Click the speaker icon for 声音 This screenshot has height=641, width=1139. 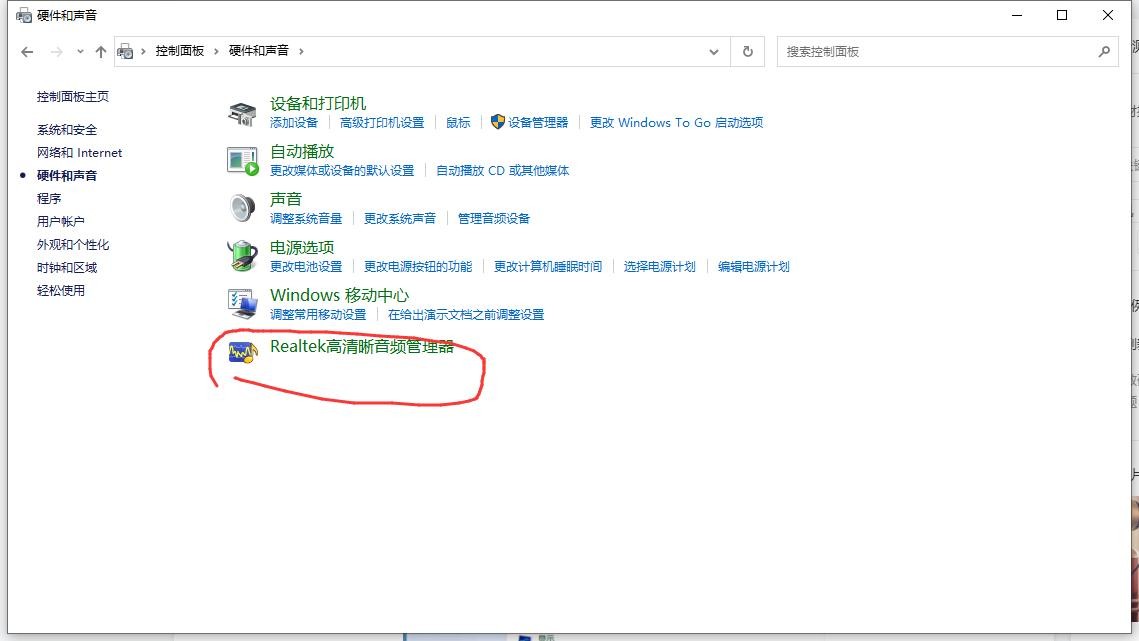[x=240, y=206]
